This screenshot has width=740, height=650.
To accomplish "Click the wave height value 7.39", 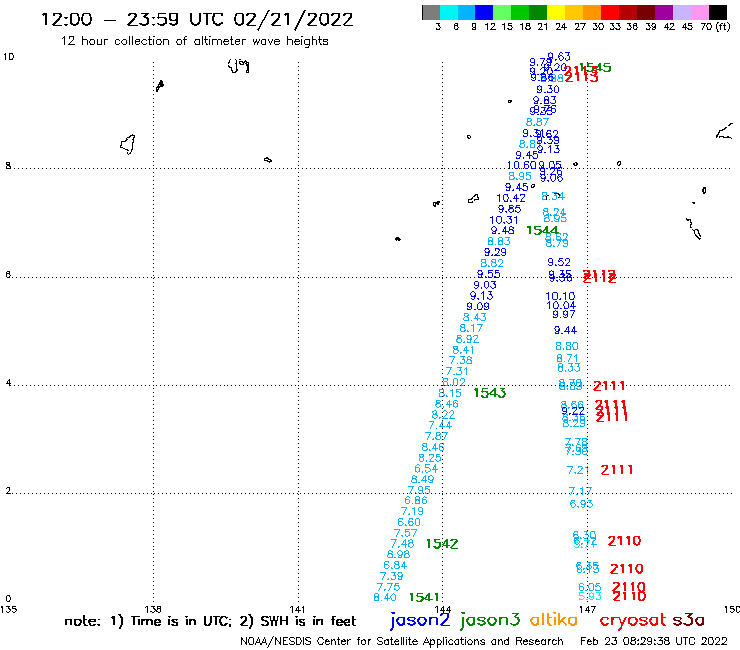I will (391, 576).
